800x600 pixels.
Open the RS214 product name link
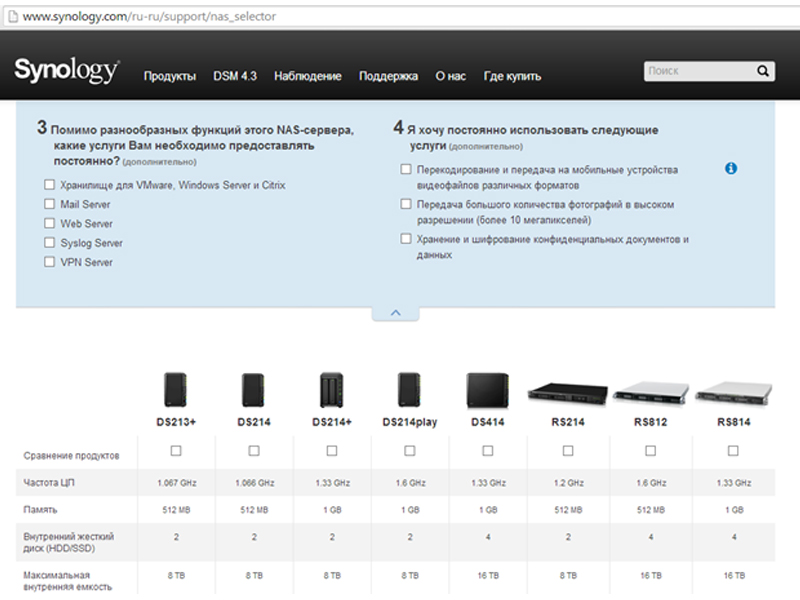(x=568, y=422)
